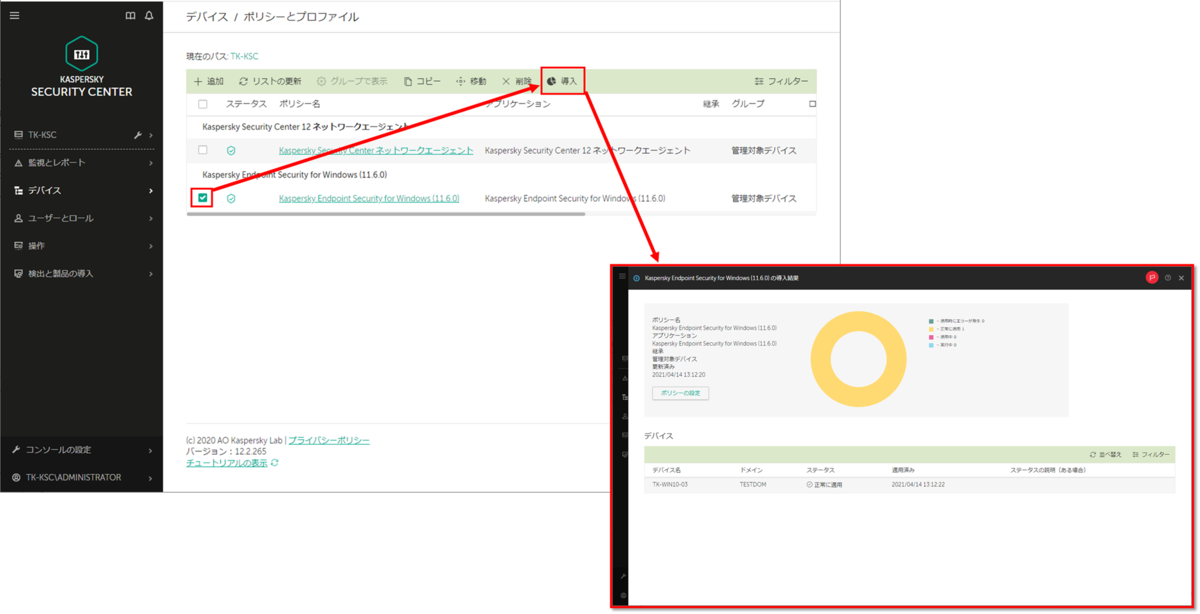Image resolution: width=1200 pixels, height=614 pixels.
Task: Click the ユーザーとロール person icon
Action: click(18, 218)
